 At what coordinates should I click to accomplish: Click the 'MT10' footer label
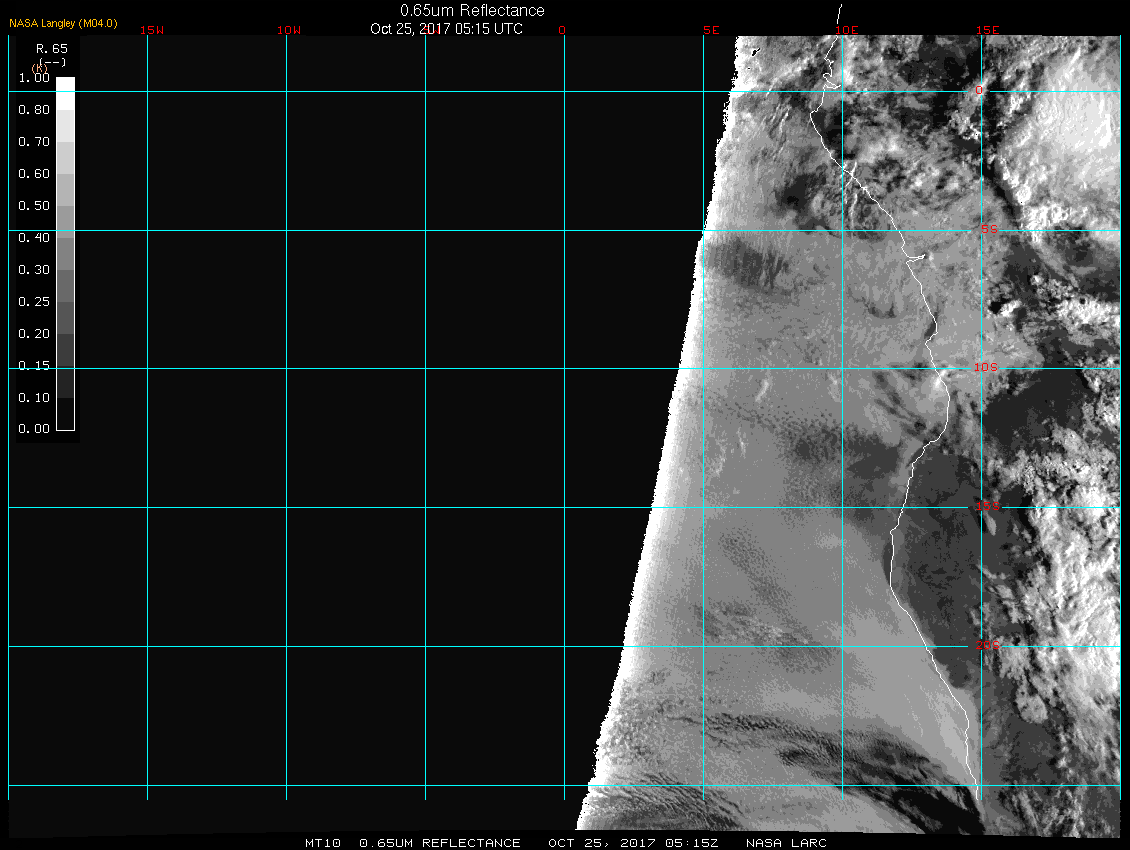point(322,843)
